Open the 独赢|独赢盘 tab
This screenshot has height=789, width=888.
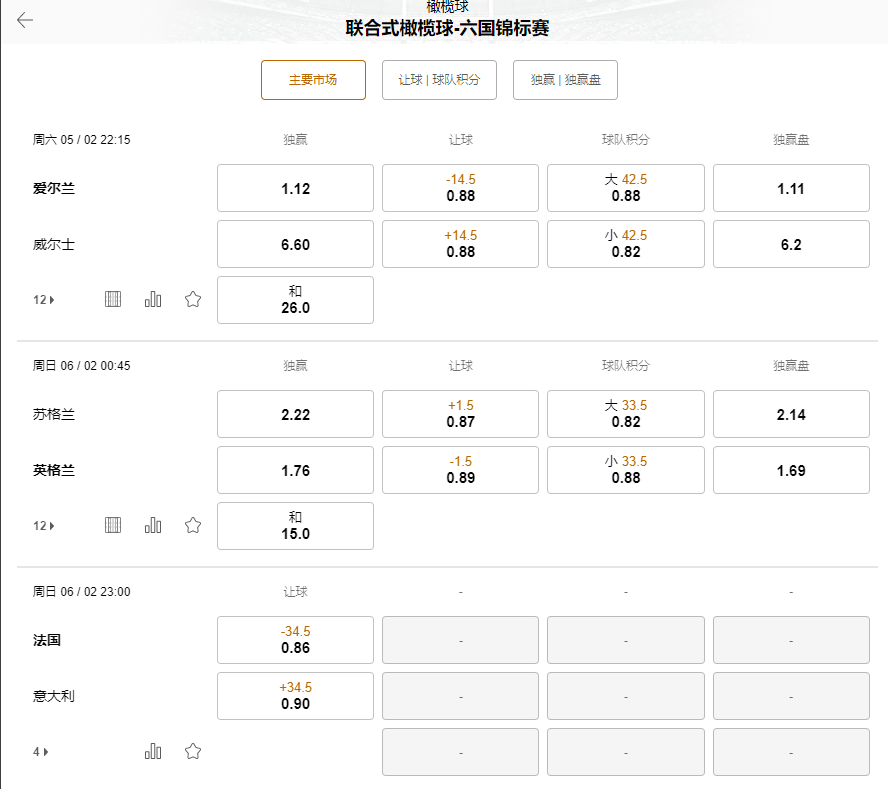[565, 80]
